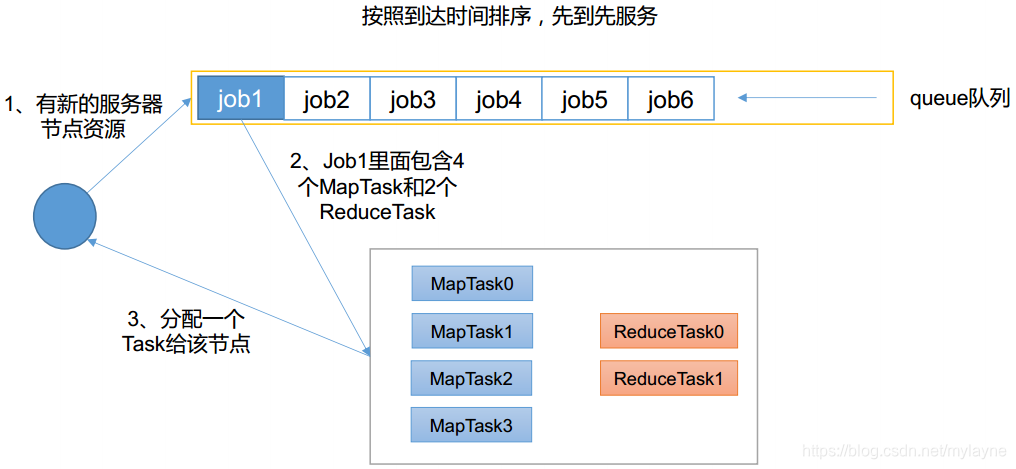Click the MapTask2 block
This screenshot has width=1016, height=469.
click(x=471, y=378)
